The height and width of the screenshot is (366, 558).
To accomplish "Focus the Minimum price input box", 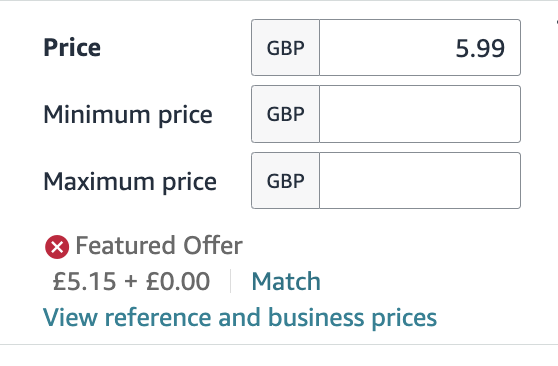I will (x=420, y=114).
